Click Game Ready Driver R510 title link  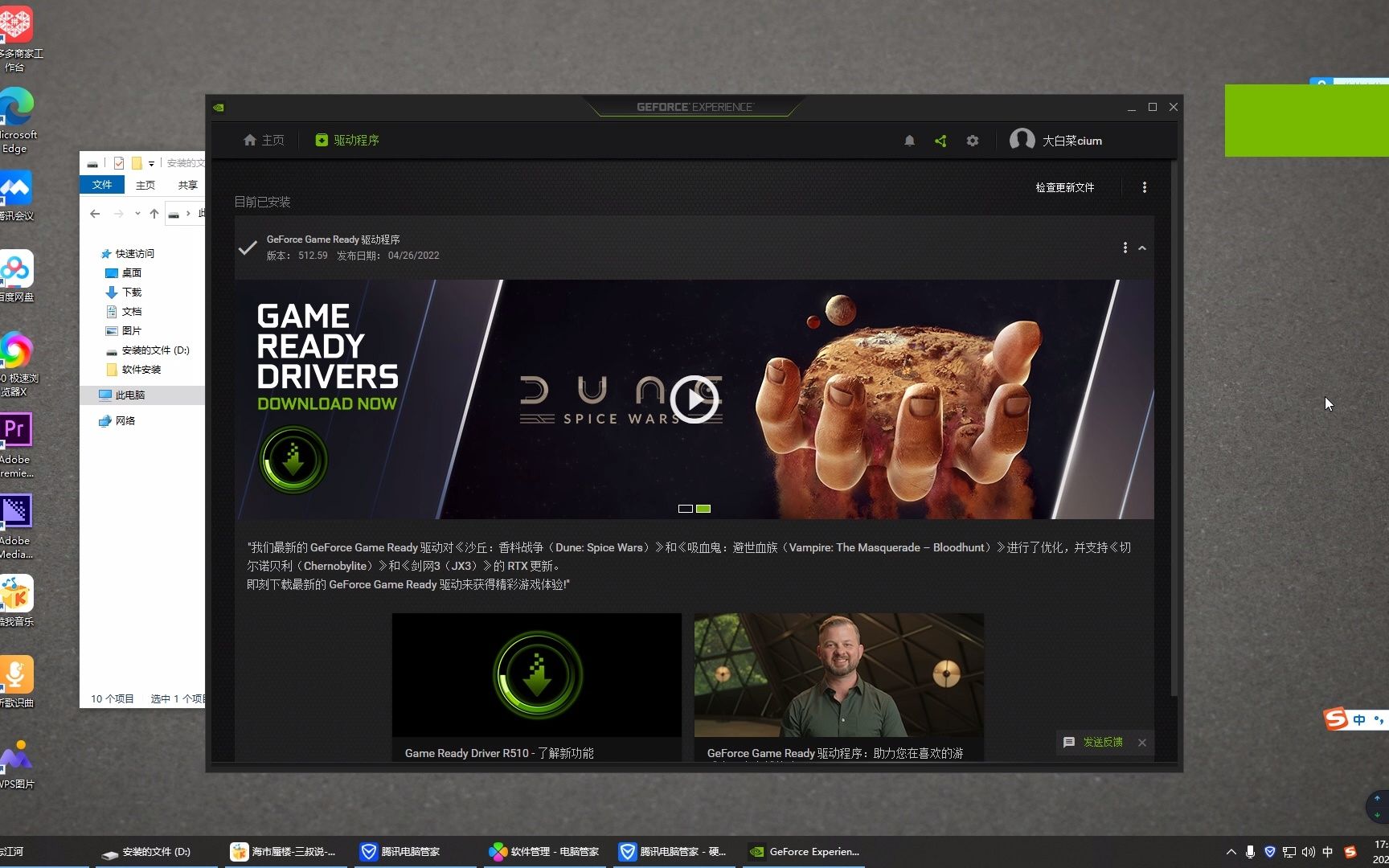499,753
